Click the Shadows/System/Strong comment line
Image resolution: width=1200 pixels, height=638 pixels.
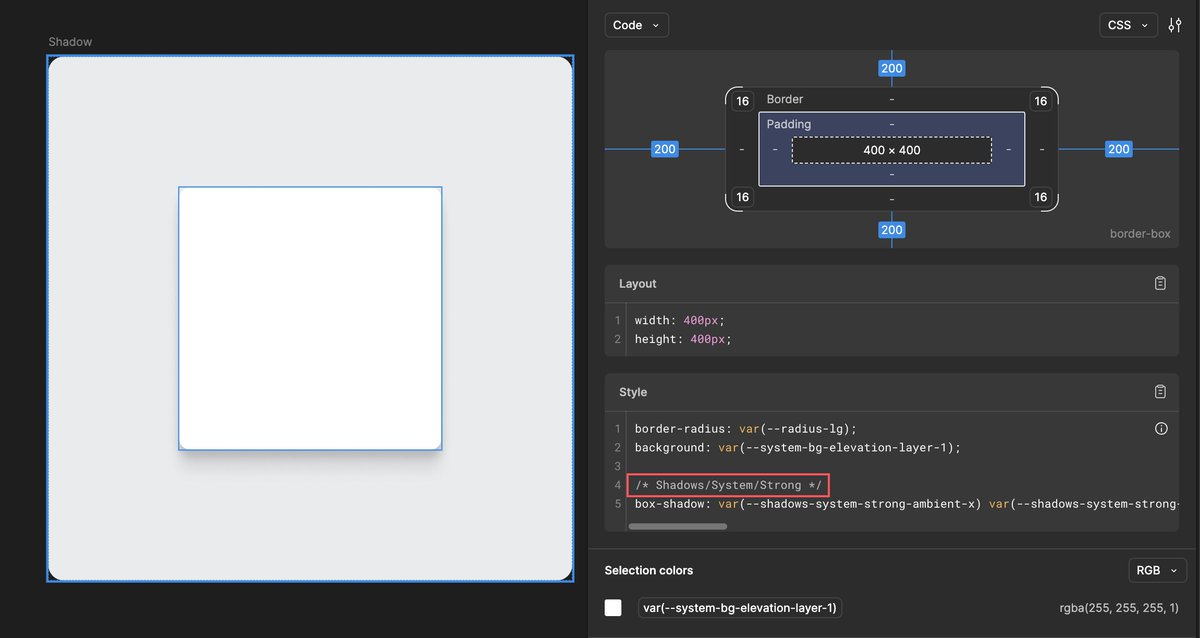tap(728, 485)
